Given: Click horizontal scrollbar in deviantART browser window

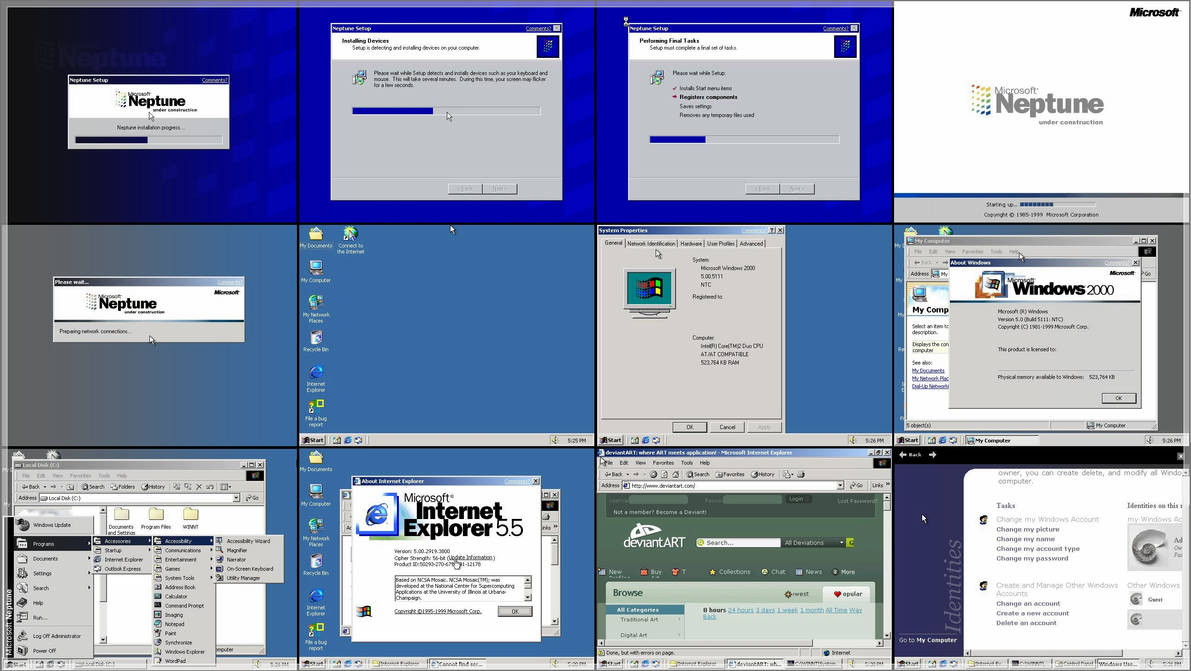Looking at the screenshot, I should click(x=739, y=644).
